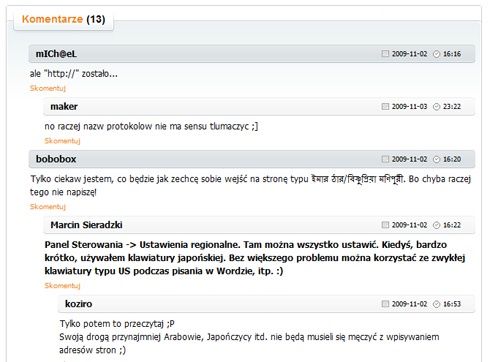Click clock icon beside 16:53

tap(436, 304)
